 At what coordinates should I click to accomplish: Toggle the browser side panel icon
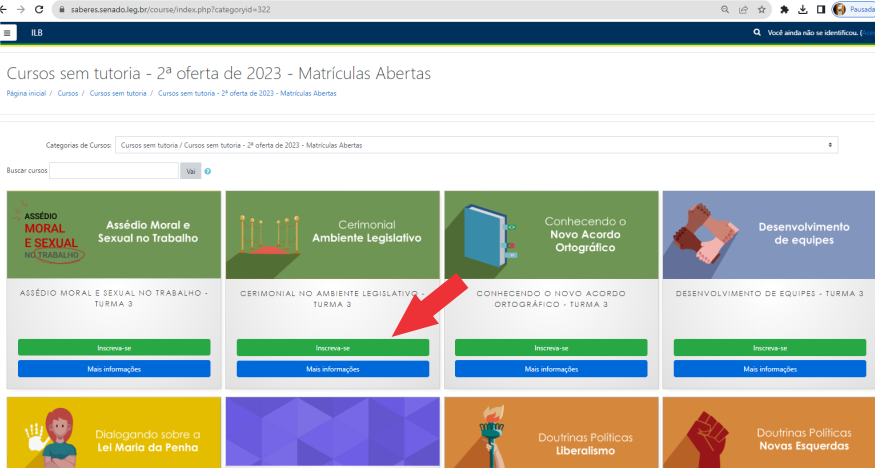pyautogui.click(x=820, y=9)
